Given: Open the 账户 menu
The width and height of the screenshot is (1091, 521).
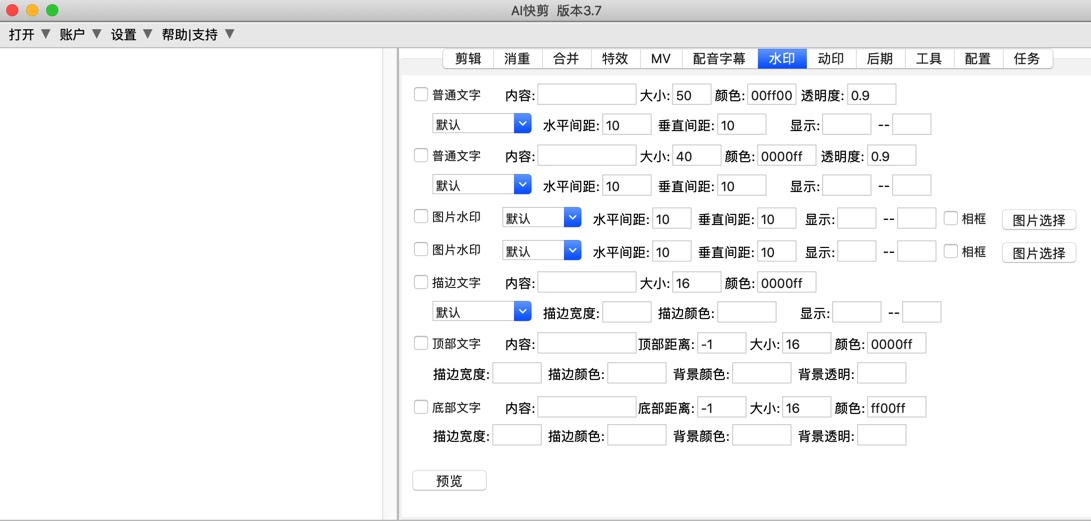Looking at the screenshot, I should [80, 35].
